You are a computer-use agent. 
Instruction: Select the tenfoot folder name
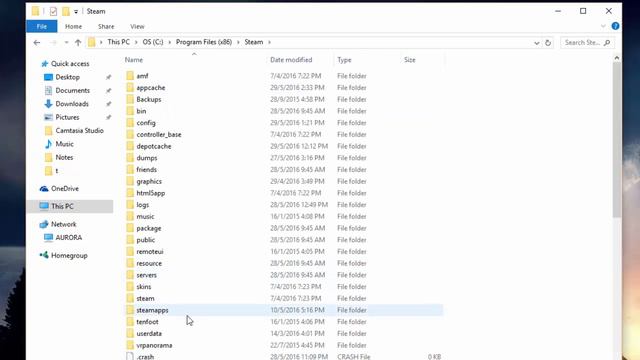point(147,322)
